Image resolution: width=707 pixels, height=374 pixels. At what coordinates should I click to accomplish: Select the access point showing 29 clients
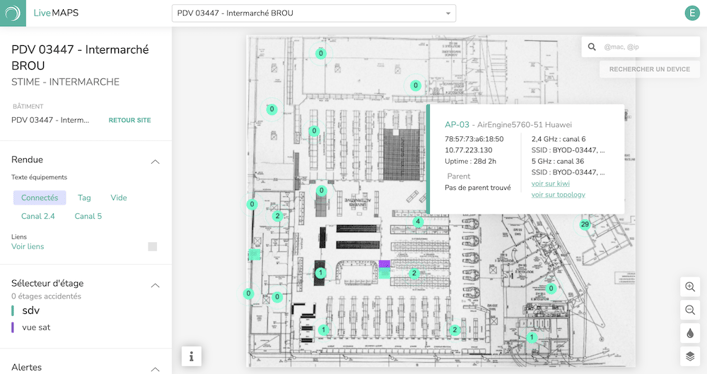coord(585,224)
